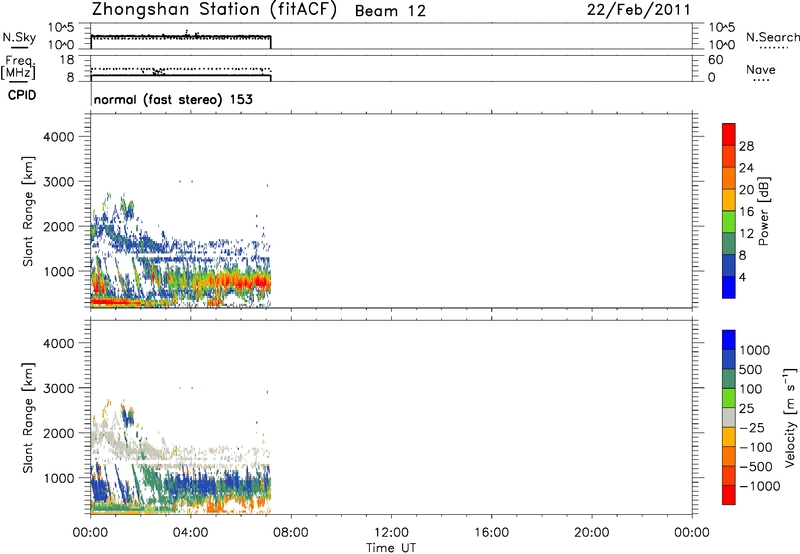Click the red segment of Power colorbar
800x554 pixels.
tap(728, 132)
